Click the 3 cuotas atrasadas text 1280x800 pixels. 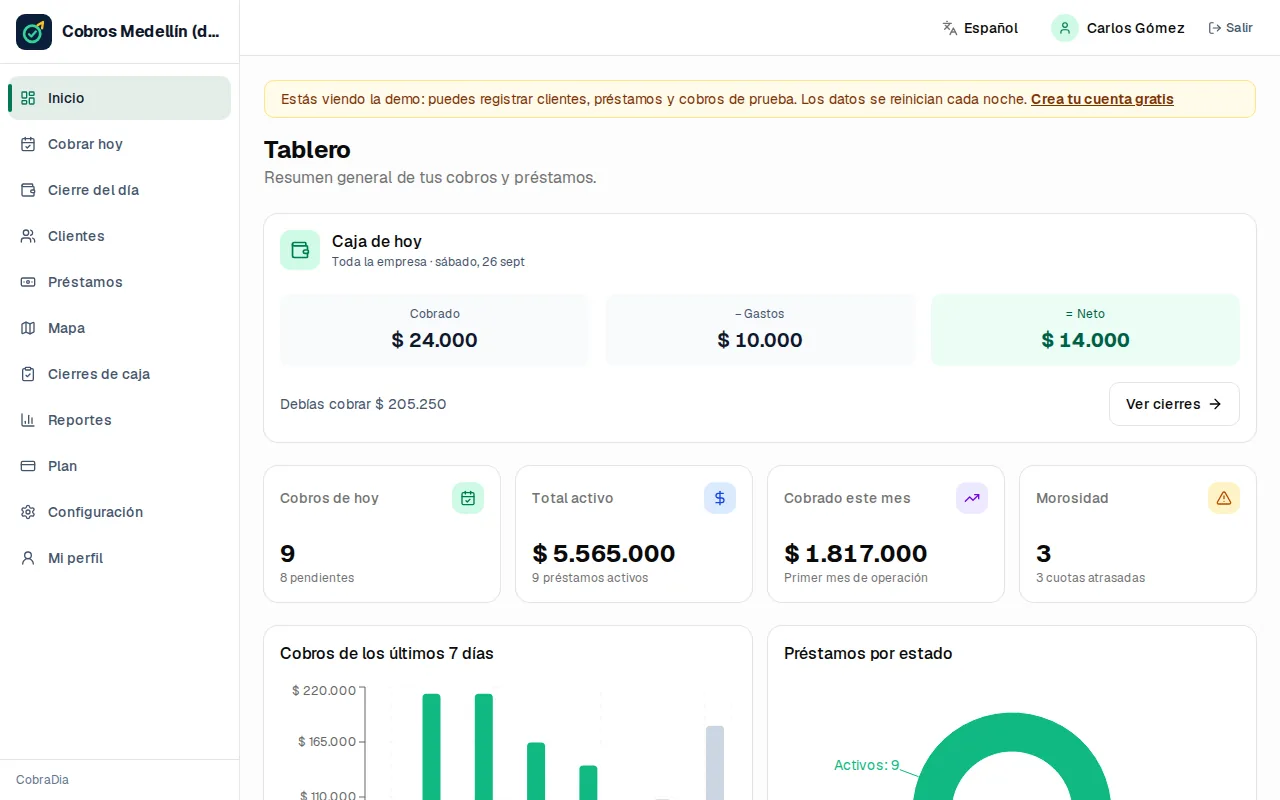tap(1091, 578)
